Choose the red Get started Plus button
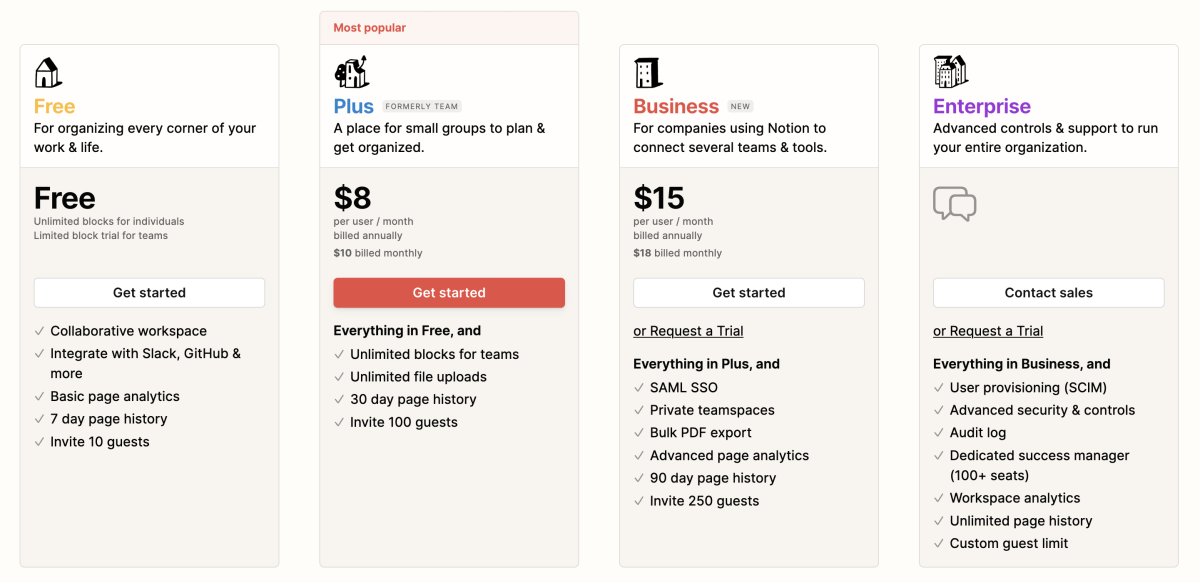1200x583 pixels. pyautogui.click(x=449, y=293)
